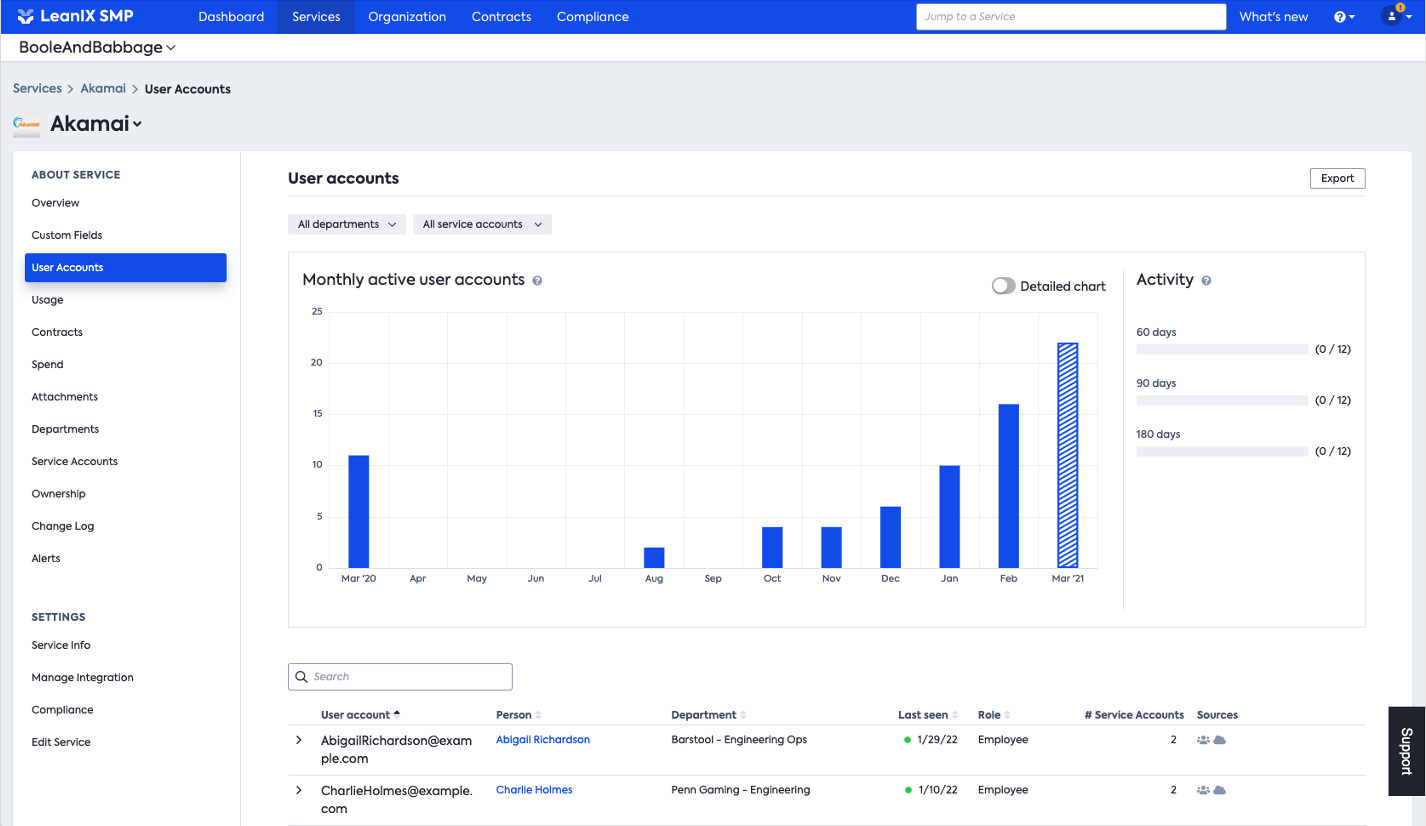1426x826 pixels.
Task: Expand the CharlieHolmes@example.com row
Action: [x=298, y=790]
